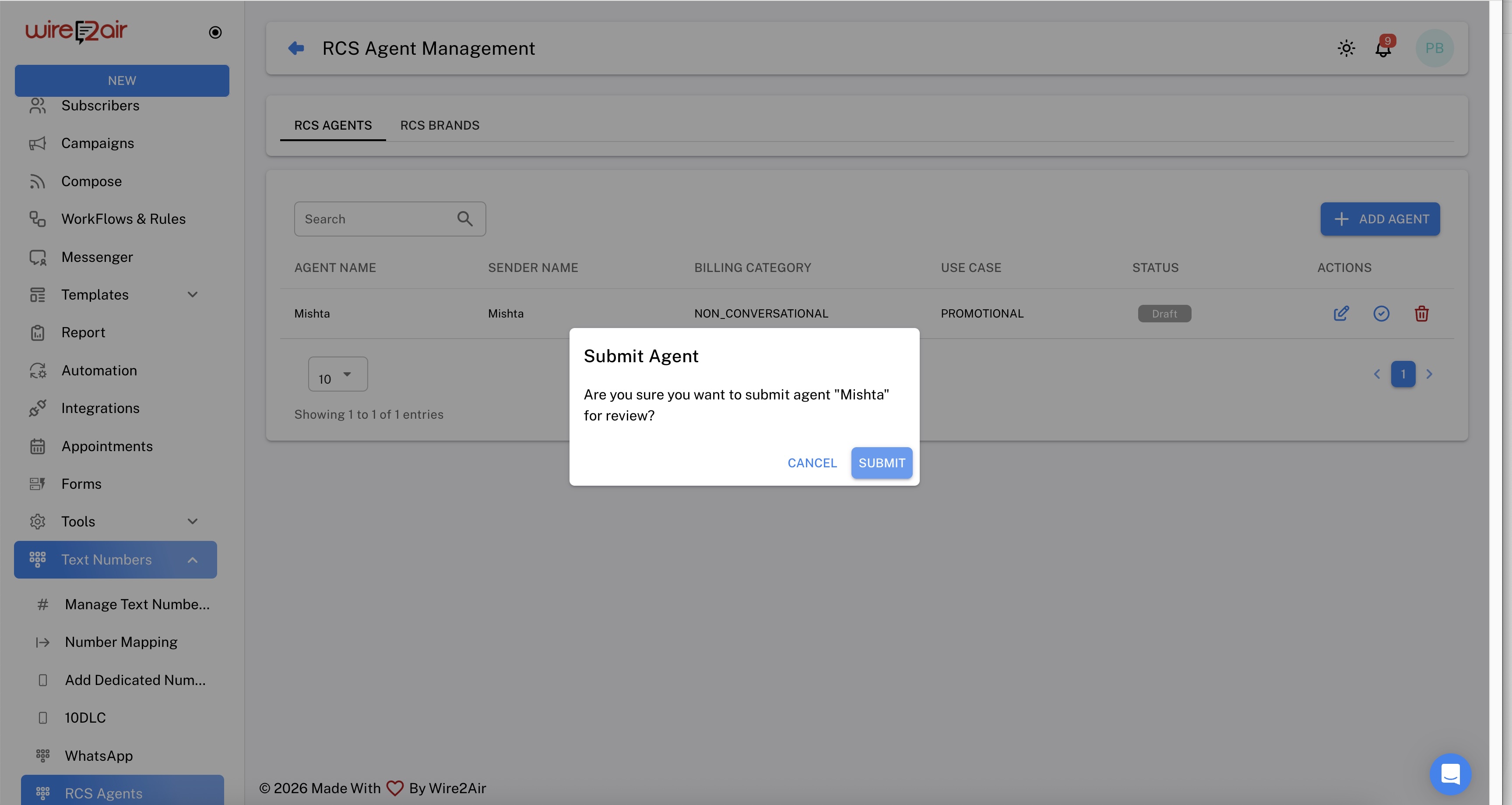Edit the Mishta agent with pencil icon
Image resolution: width=1512 pixels, height=805 pixels.
pyautogui.click(x=1341, y=314)
